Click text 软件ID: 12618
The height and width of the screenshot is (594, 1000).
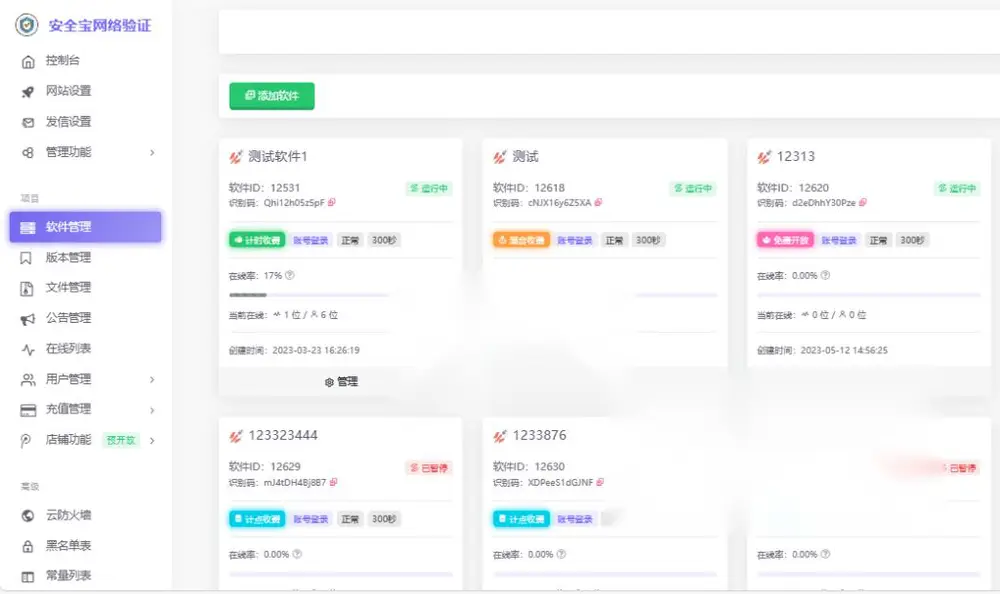[529, 188]
